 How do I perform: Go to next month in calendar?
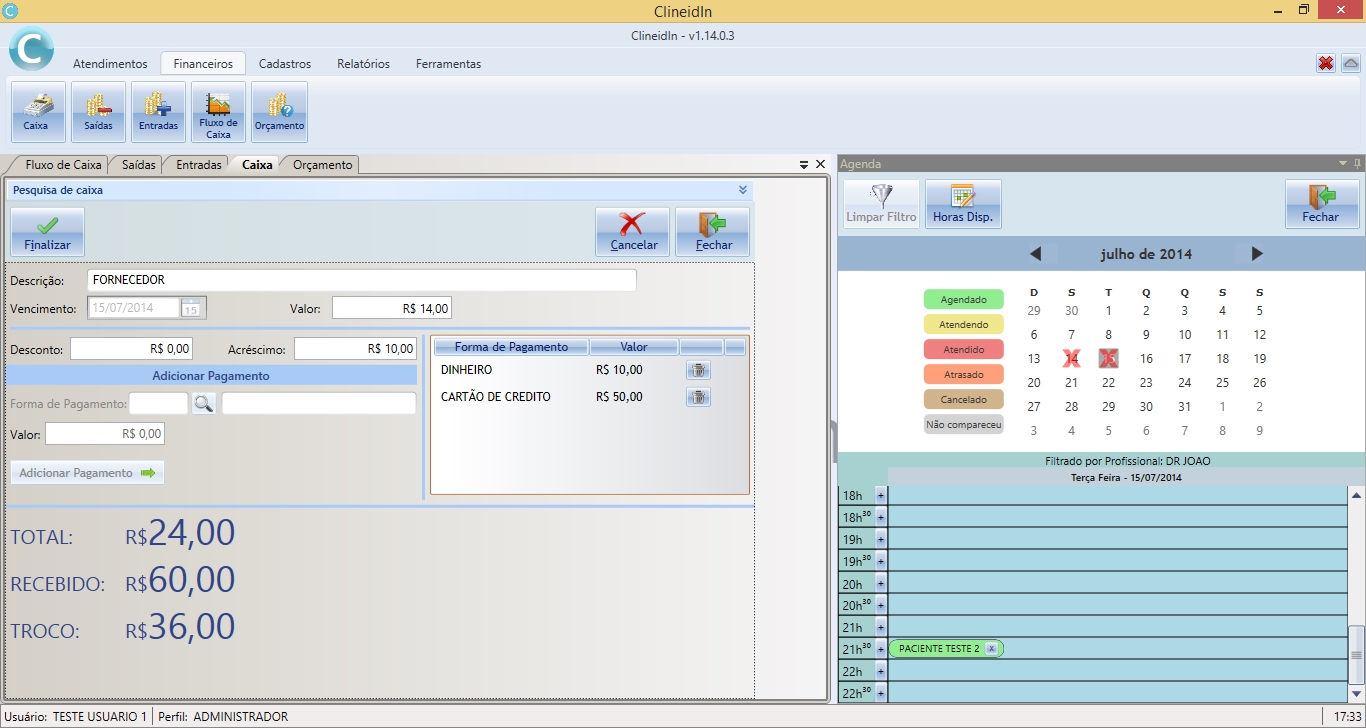[x=1257, y=254]
